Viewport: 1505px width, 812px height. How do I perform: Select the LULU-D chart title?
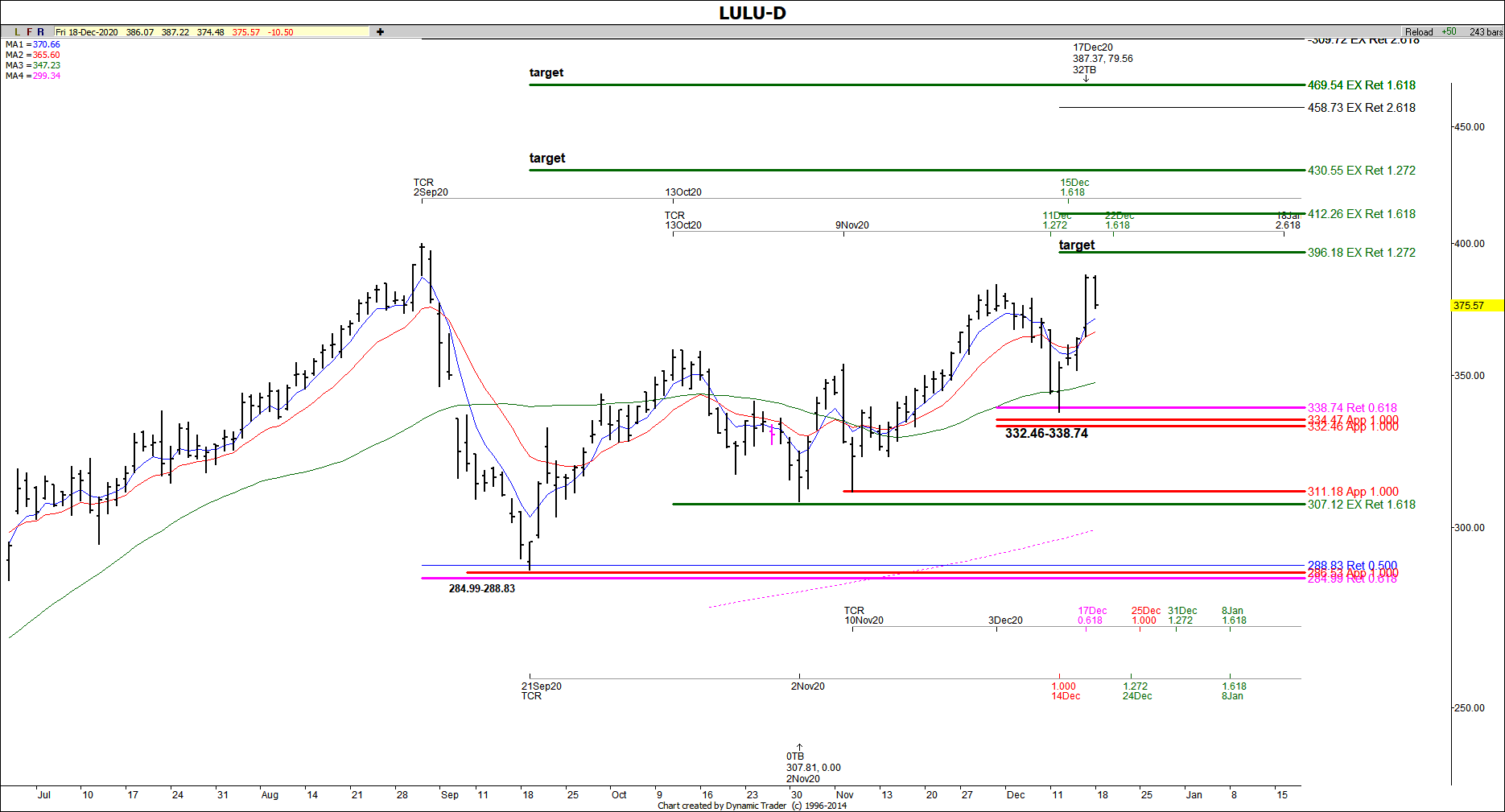tap(752, 13)
